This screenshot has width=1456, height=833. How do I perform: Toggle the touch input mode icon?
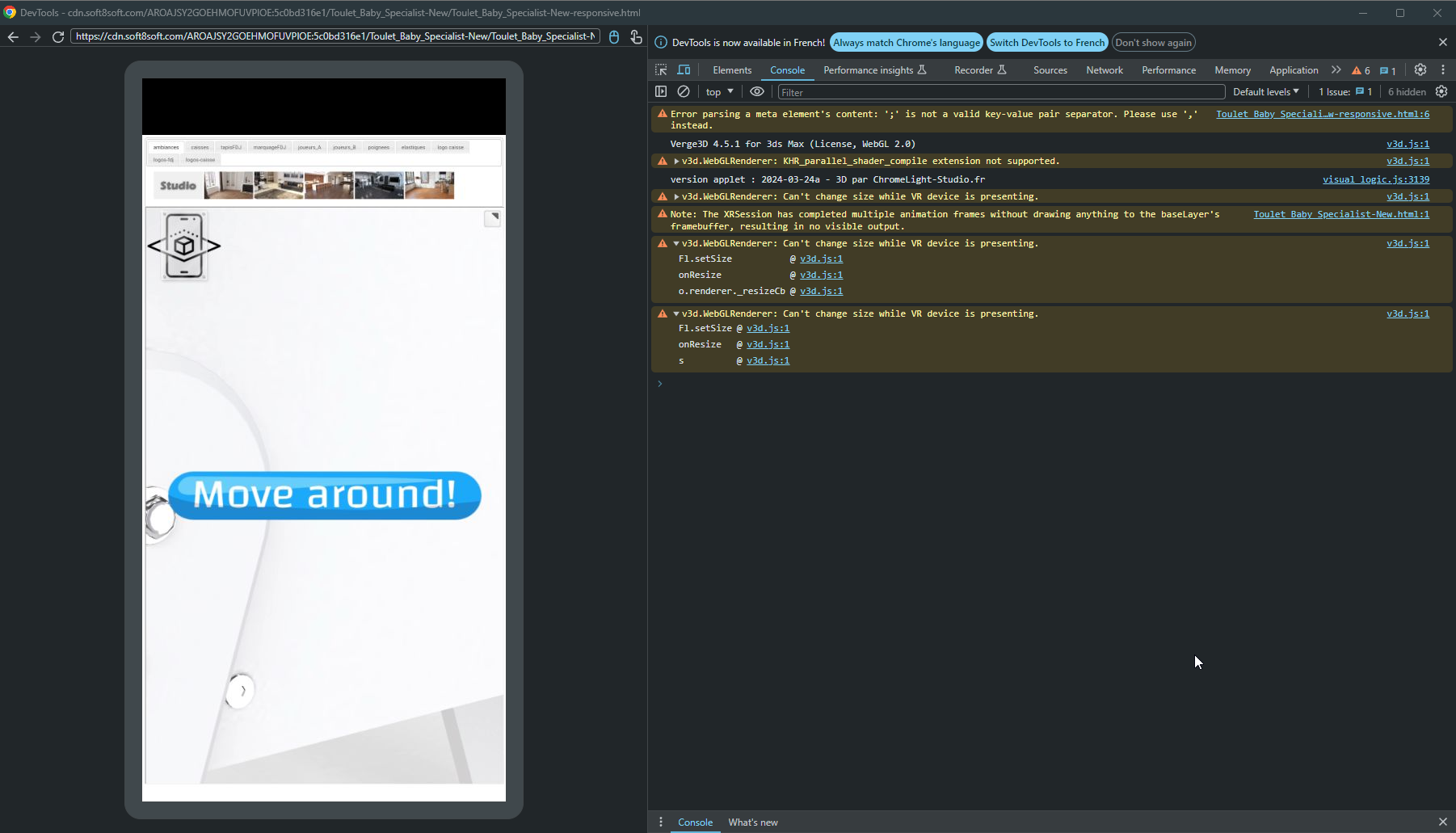click(636, 37)
